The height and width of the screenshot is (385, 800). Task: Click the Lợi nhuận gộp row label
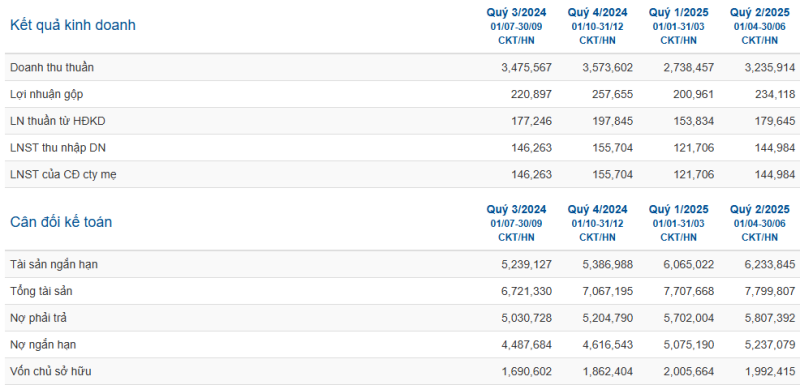point(46,94)
